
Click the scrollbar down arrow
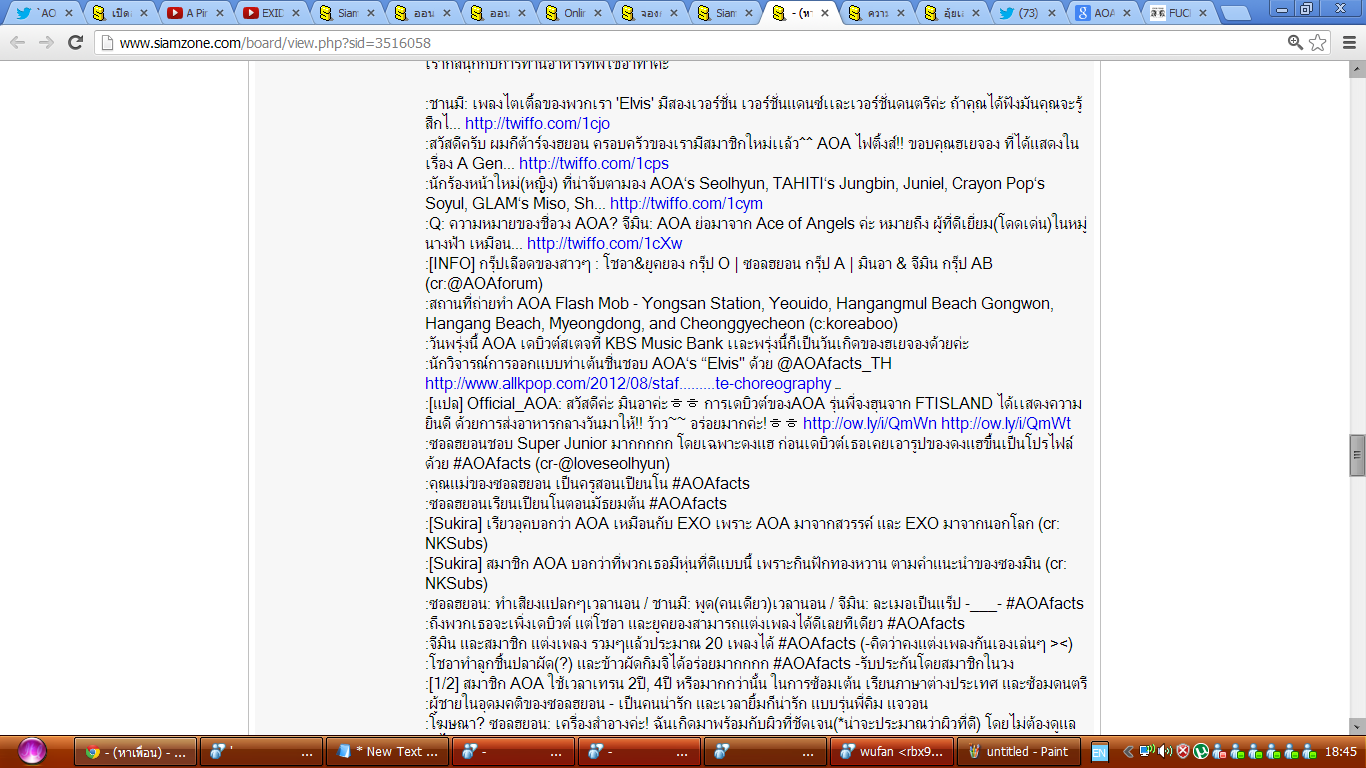tap(1357, 726)
